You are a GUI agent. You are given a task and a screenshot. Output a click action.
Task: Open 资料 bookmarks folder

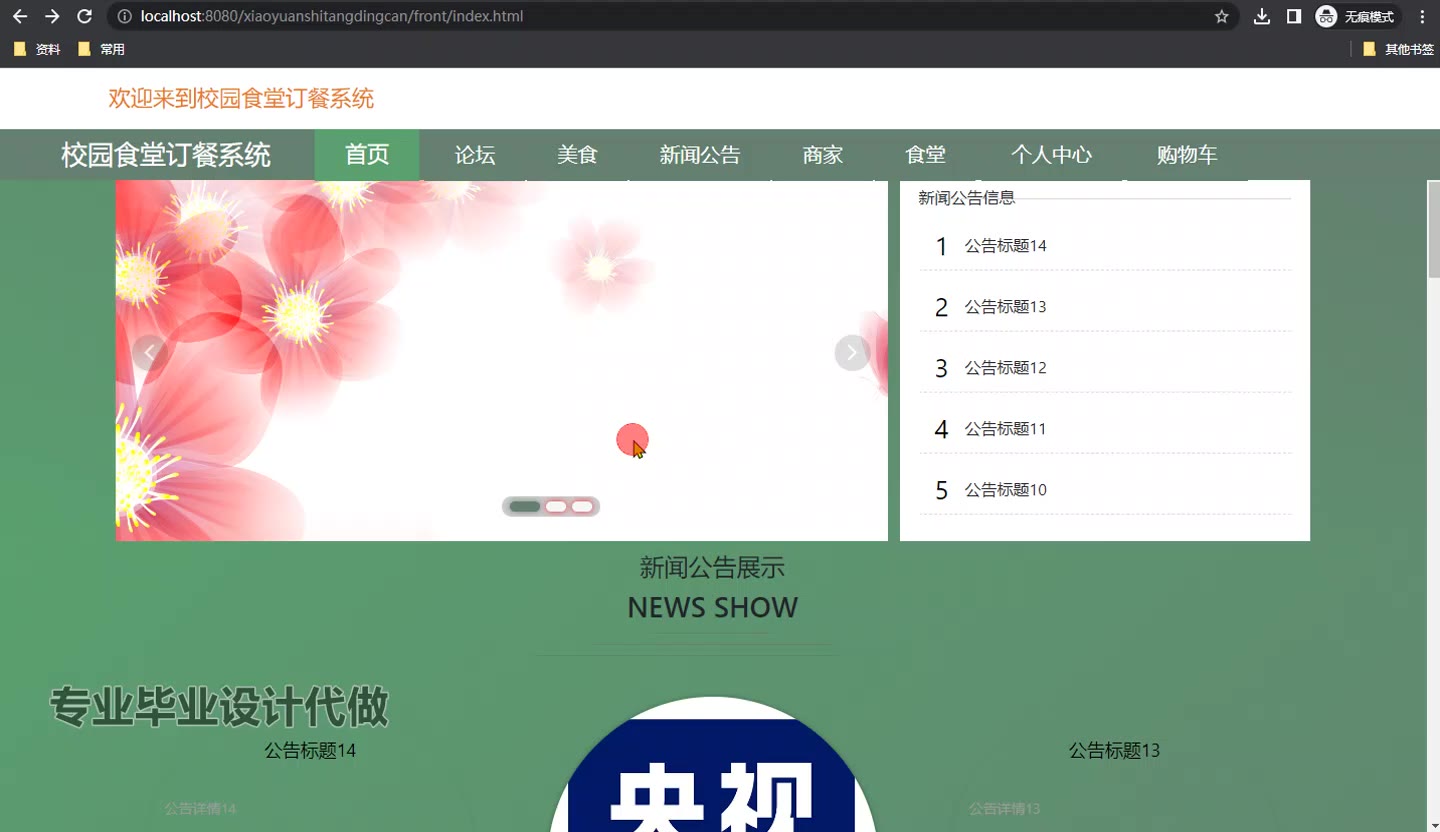coord(37,49)
